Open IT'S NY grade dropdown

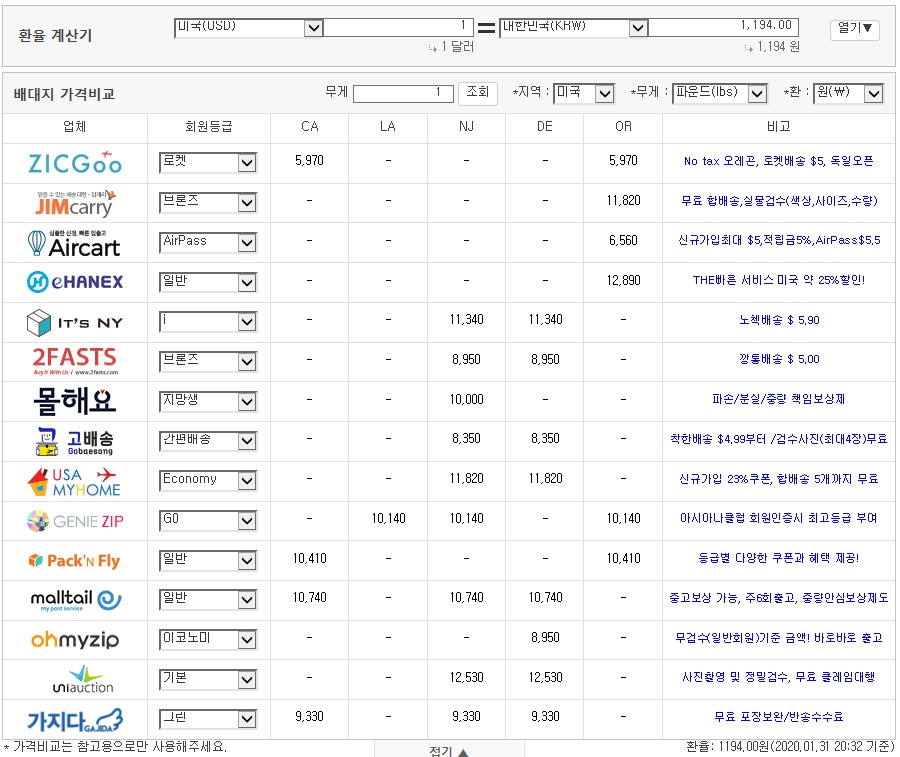coord(208,322)
